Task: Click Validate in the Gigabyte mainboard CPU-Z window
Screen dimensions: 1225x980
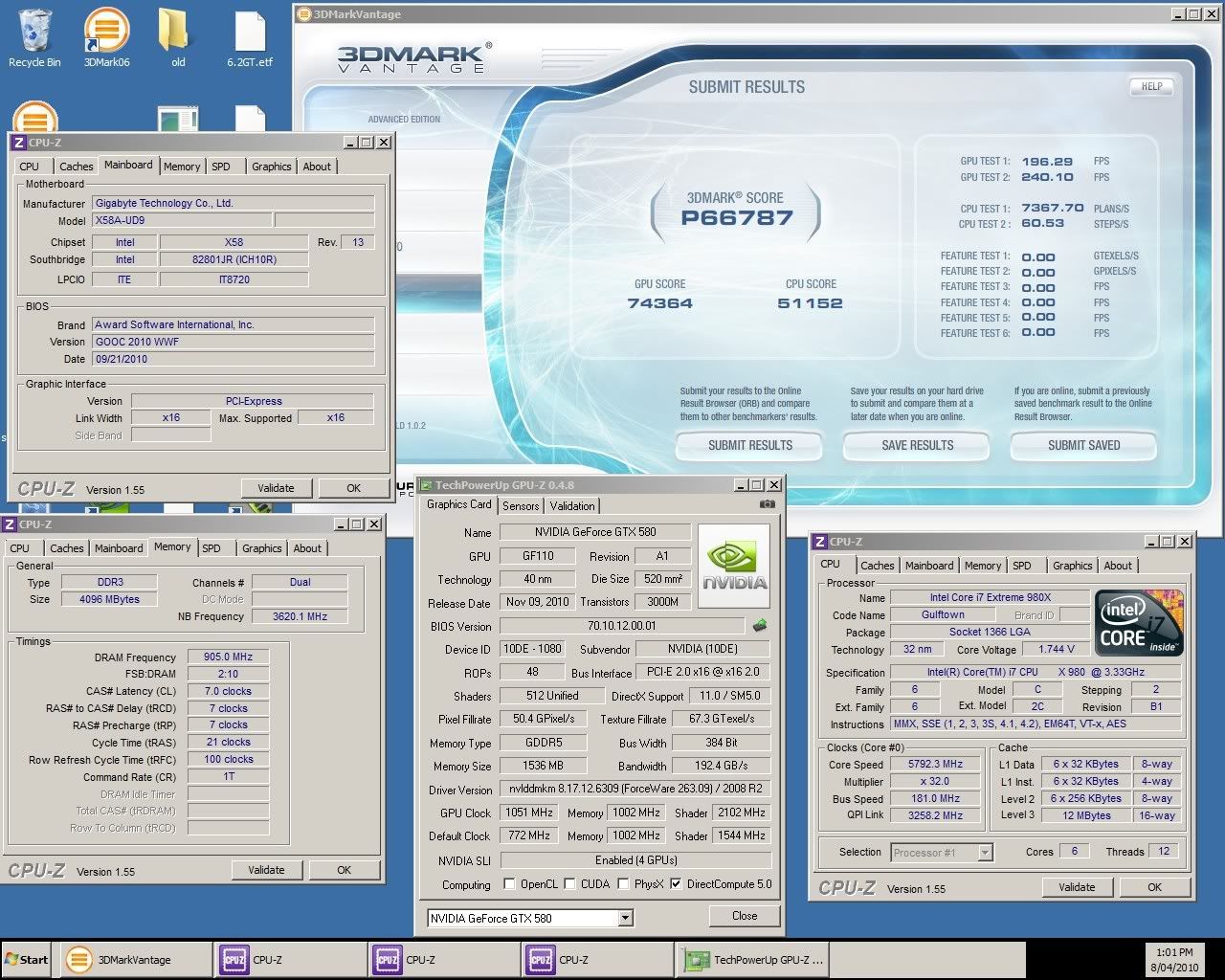Action: [x=276, y=488]
